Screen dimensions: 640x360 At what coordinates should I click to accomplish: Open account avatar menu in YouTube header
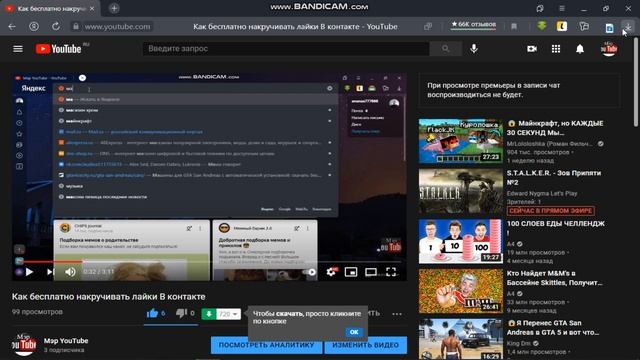[x=609, y=49]
